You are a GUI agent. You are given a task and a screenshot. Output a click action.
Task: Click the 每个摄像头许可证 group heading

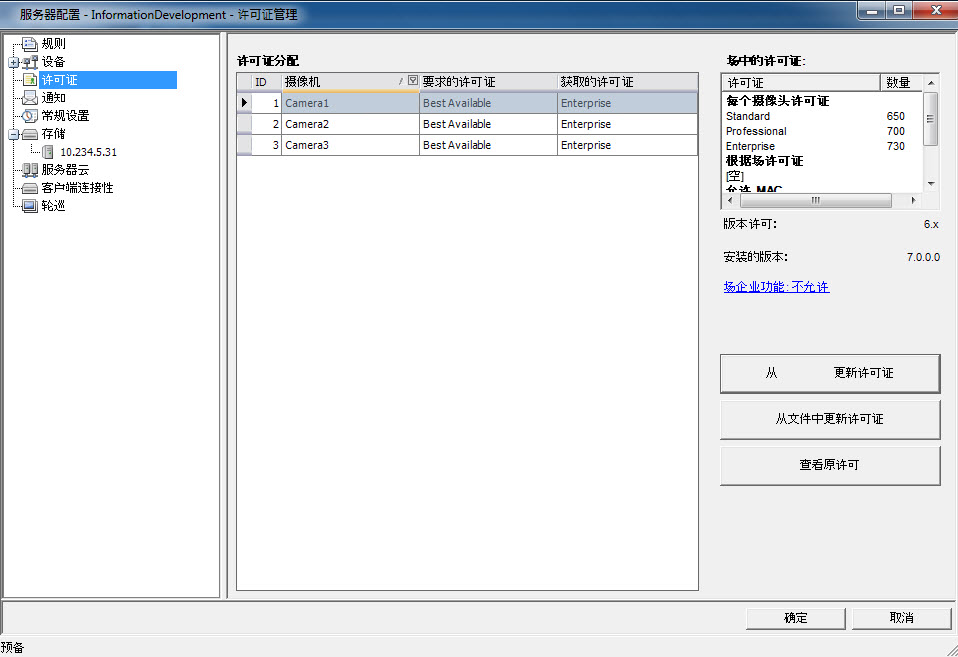pos(777,101)
